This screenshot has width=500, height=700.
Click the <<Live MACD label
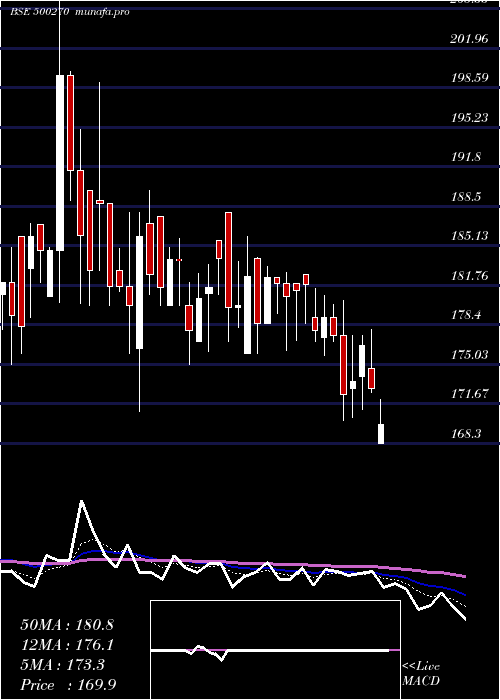(421, 674)
